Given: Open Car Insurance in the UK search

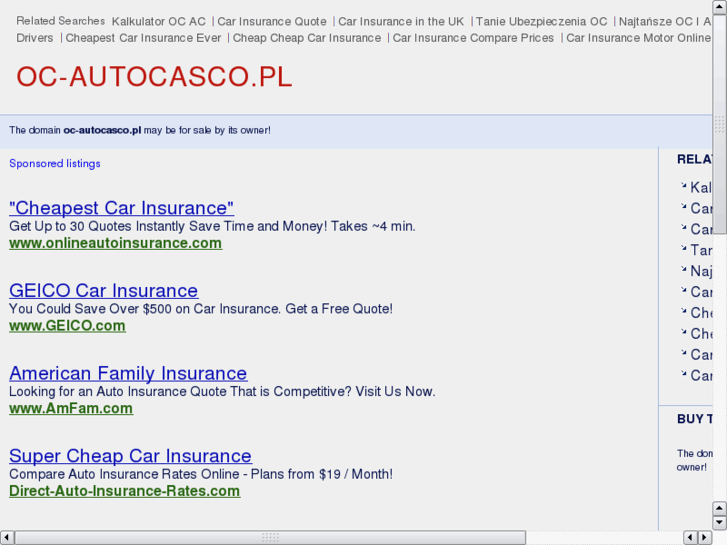Looking at the screenshot, I should tap(401, 22).
